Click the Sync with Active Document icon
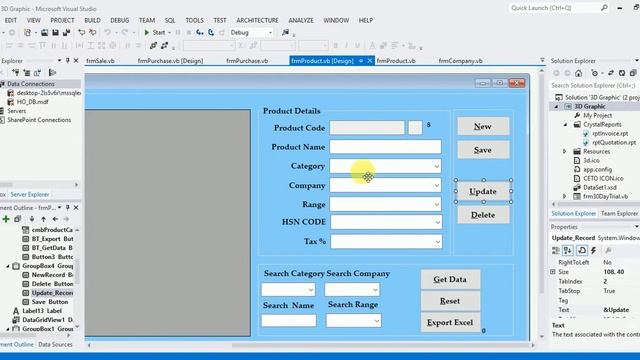This screenshot has height=360, width=640. click(611, 73)
